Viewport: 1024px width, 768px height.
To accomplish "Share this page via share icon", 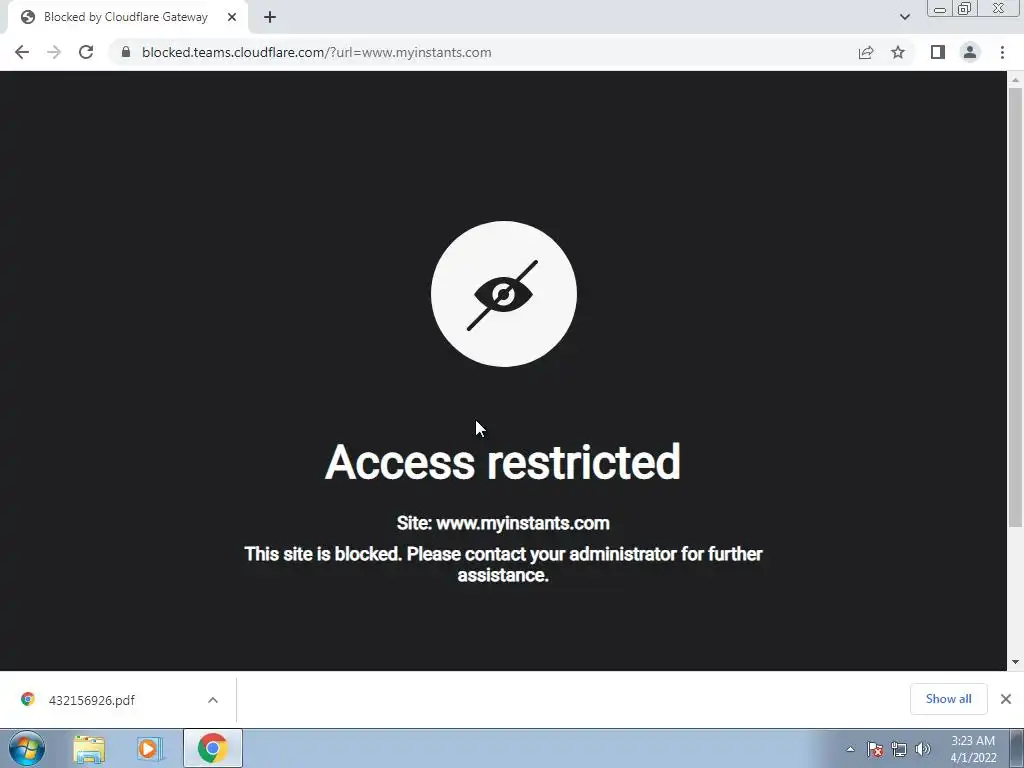I will point(866,52).
